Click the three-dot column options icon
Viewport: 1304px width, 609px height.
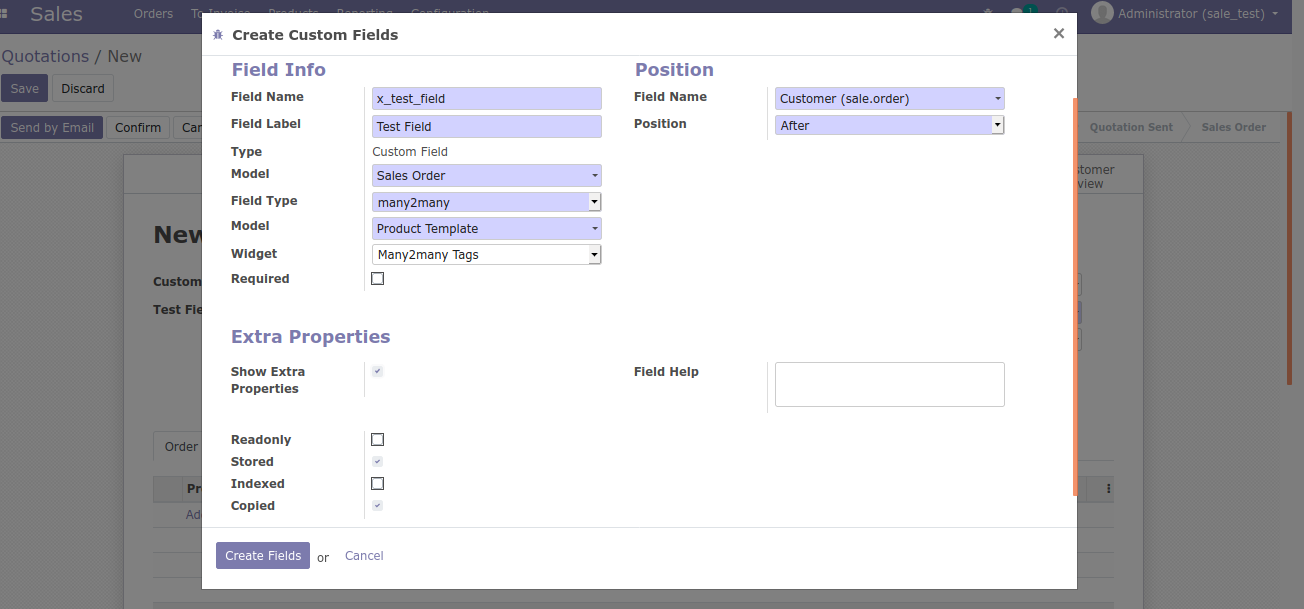[x=1108, y=489]
